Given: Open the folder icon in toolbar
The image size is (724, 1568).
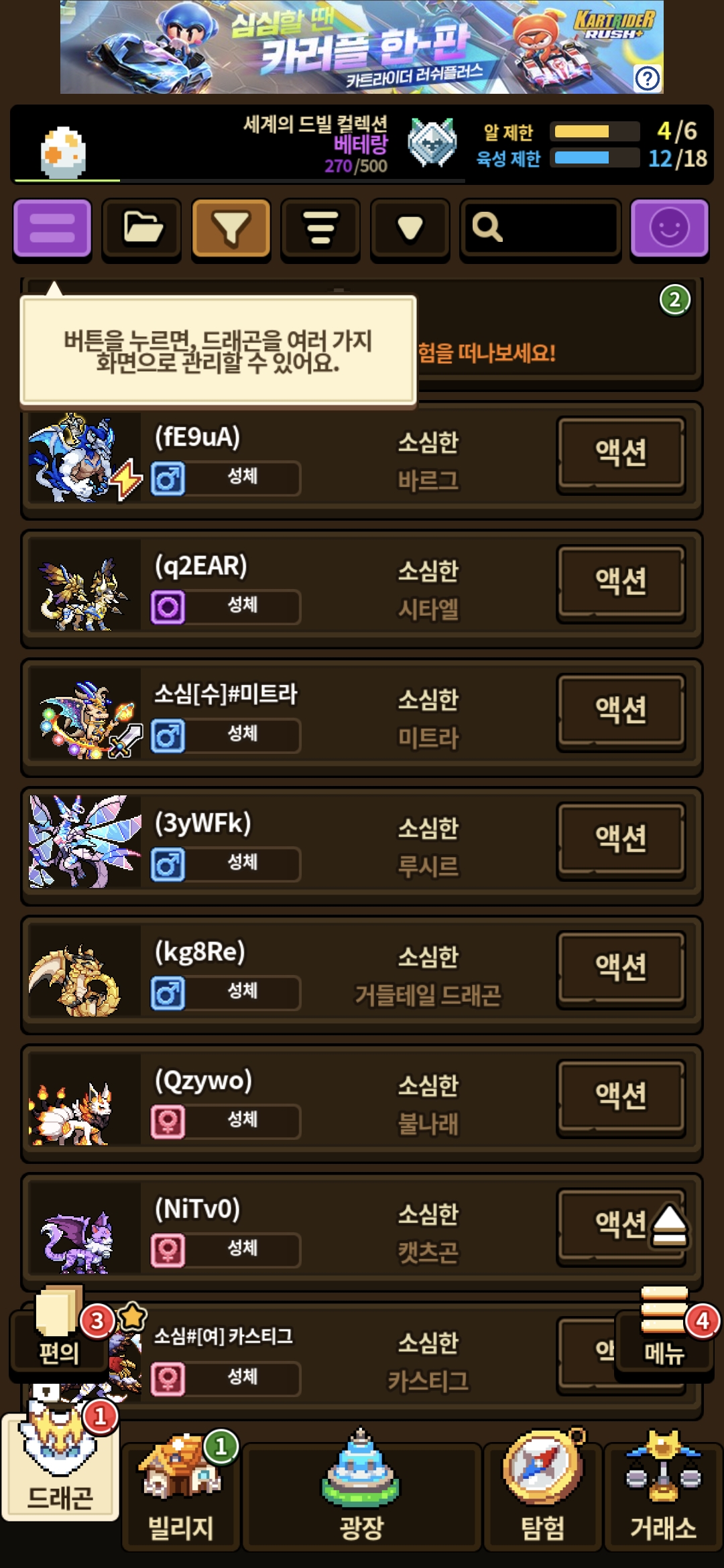Looking at the screenshot, I should coord(141,228).
